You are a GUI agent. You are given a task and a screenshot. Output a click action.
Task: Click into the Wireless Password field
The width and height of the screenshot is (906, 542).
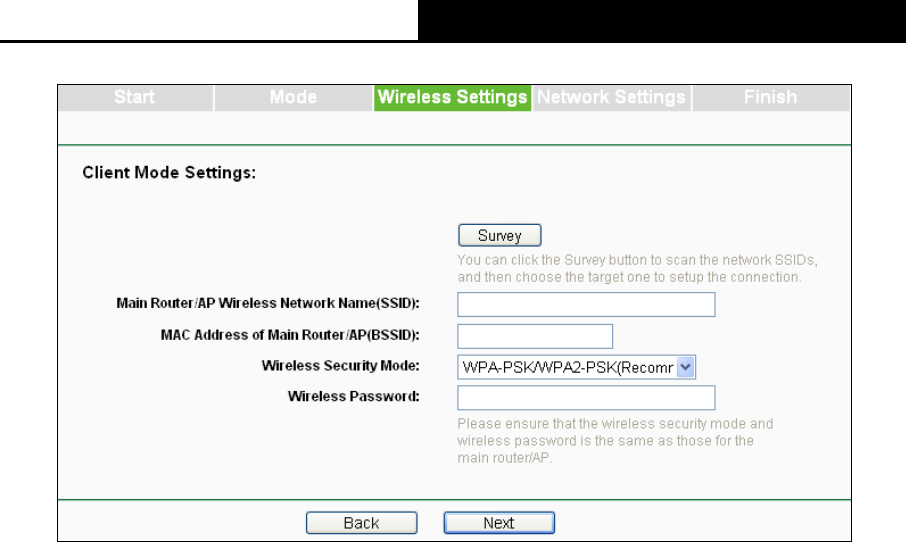pyautogui.click(x=586, y=398)
